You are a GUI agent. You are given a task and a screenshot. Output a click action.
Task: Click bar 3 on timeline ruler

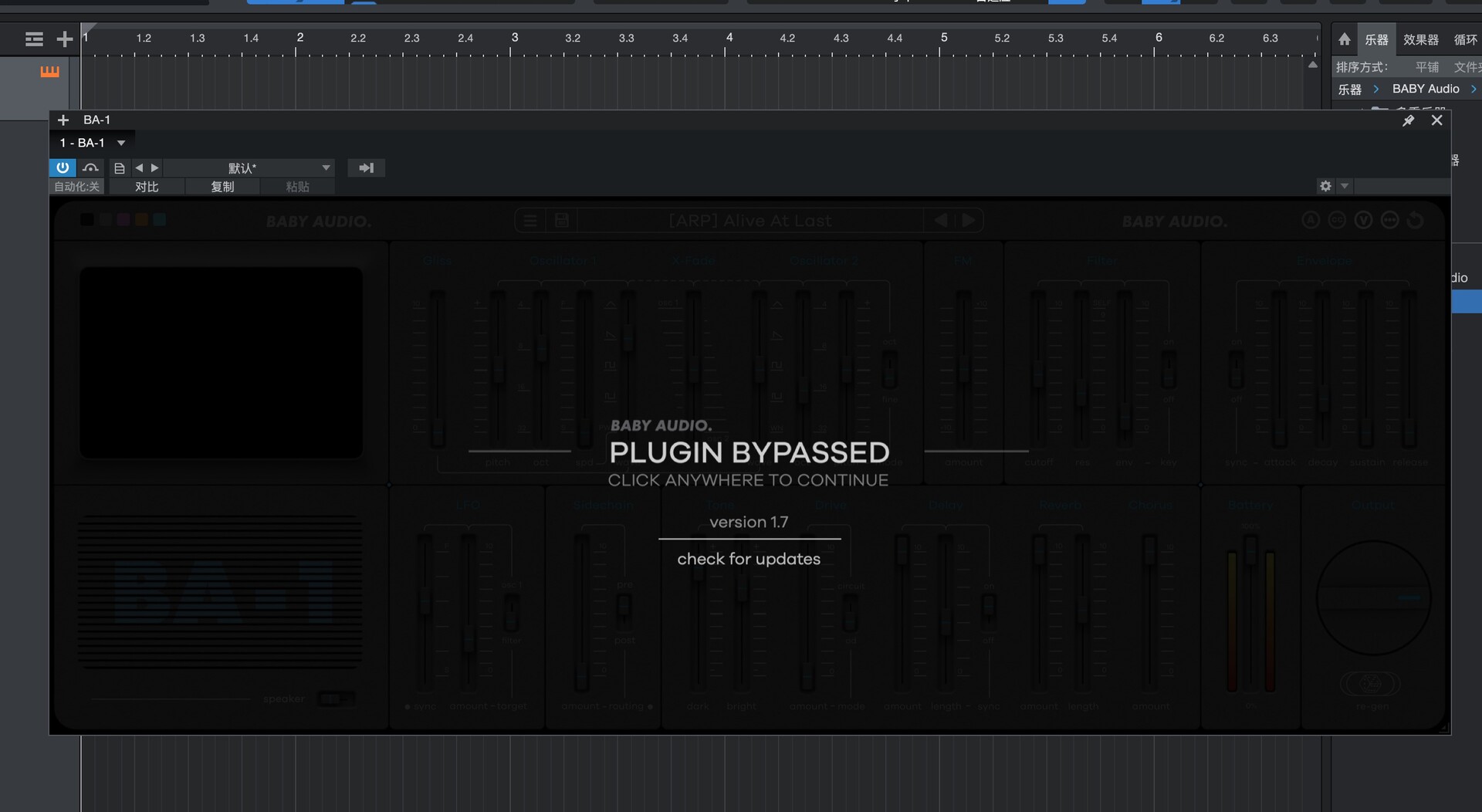513,39
